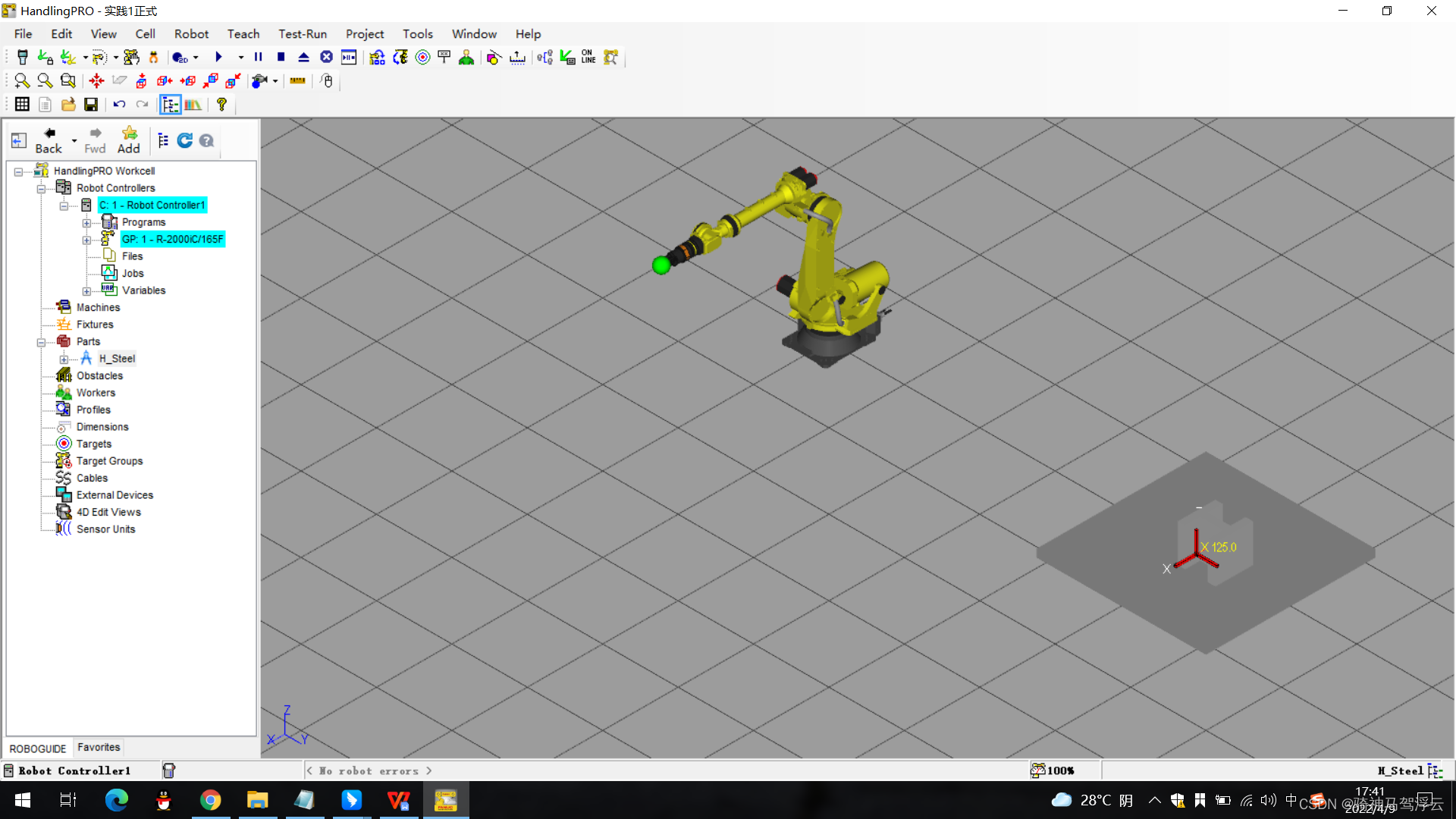Collapse the Parts node
Image resolution: width=1456 pixels, height=819 pixels.
41,342
